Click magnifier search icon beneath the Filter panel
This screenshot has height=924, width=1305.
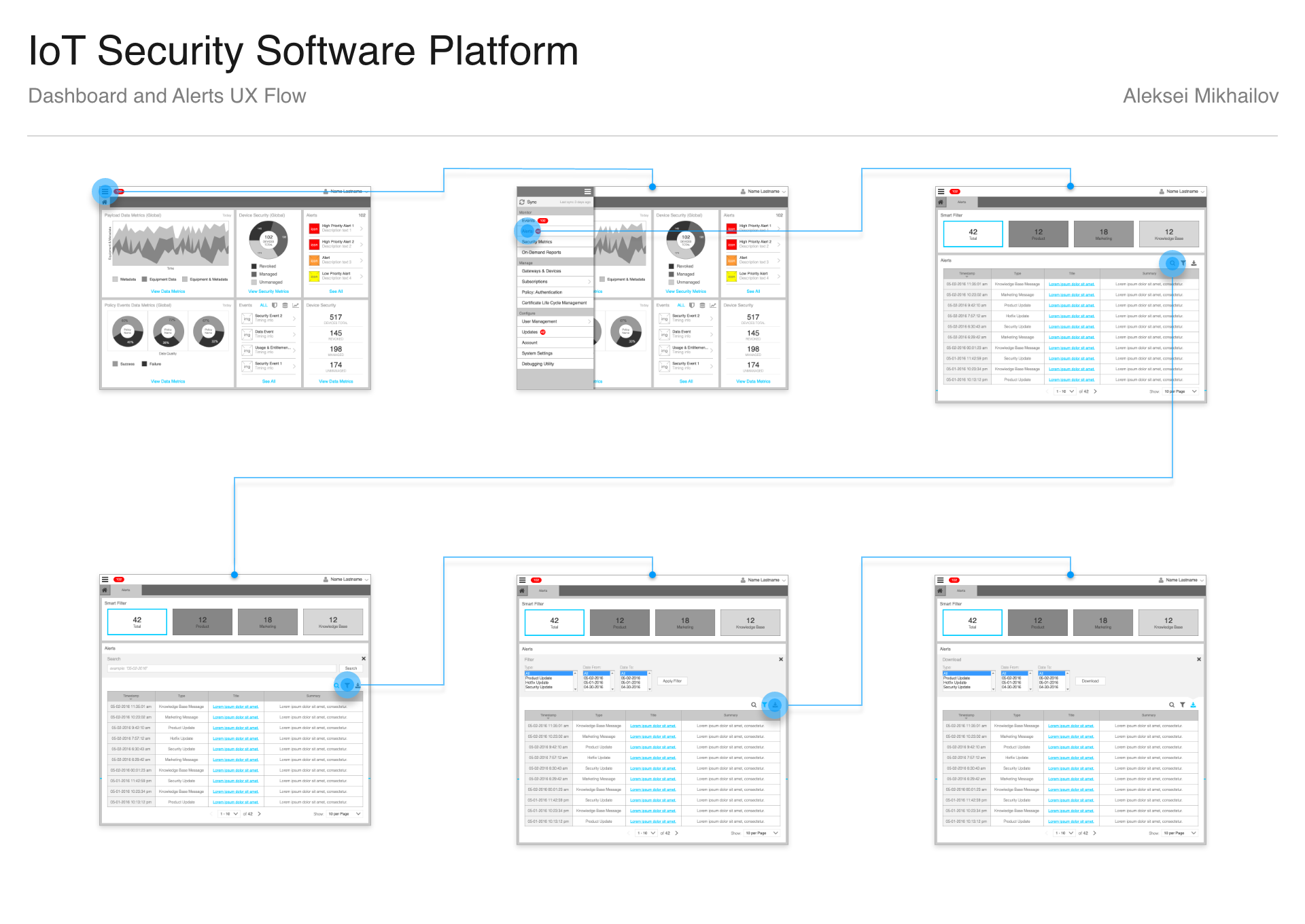754,705
